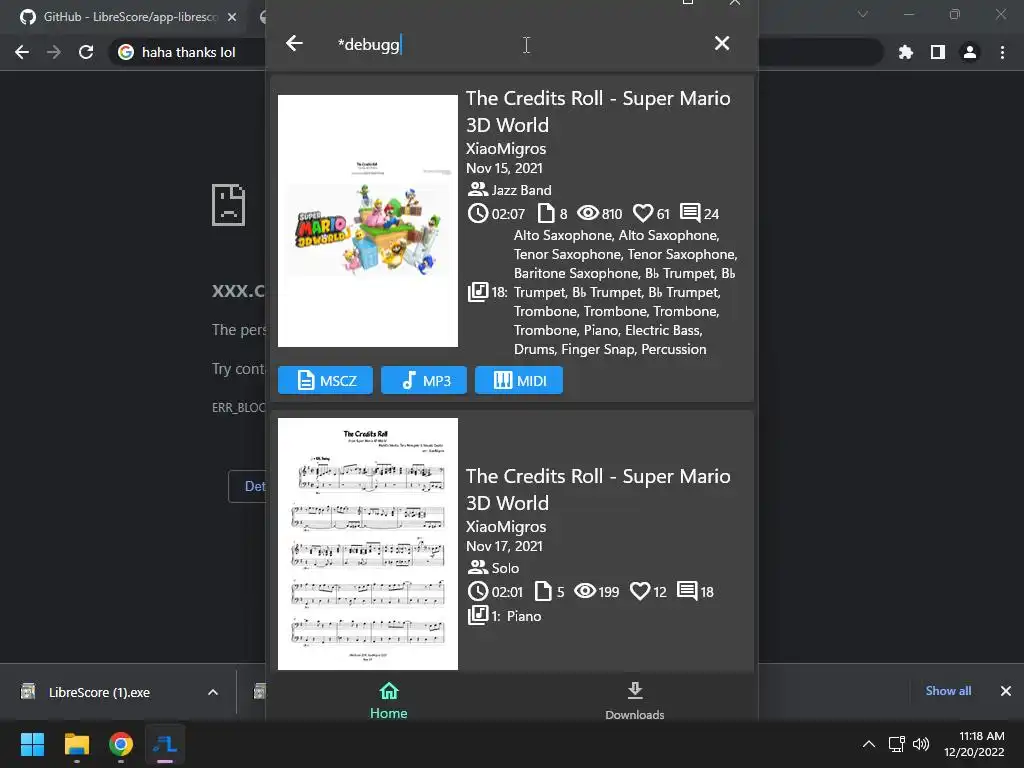Open File Explorer from taskbar
1024x768 pixels.
[x=76, y=744]
